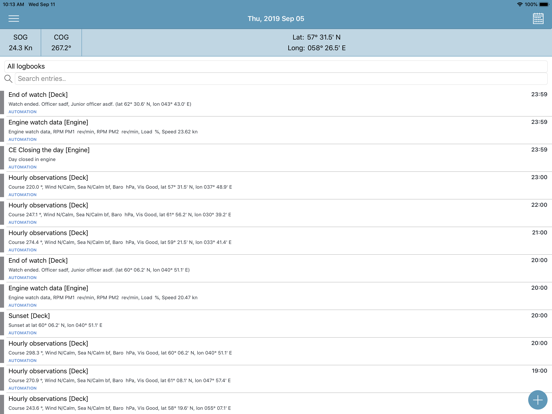Tap the blue add entry plus button

538,400
